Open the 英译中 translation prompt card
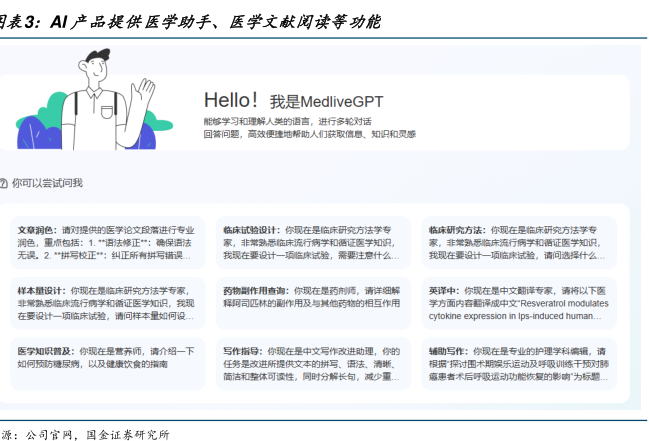 517,303
